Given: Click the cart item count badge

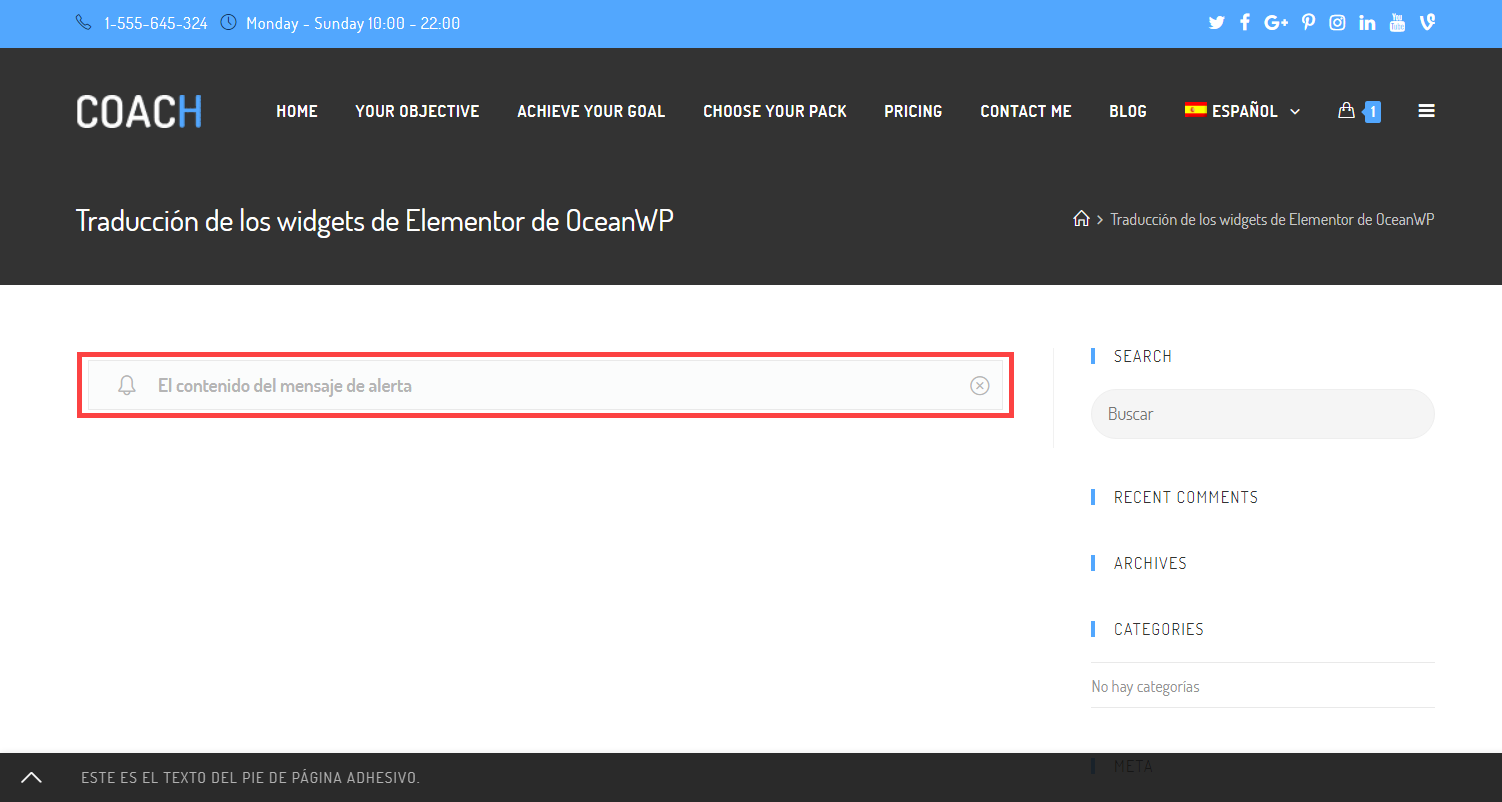Looking at the screenshot, I should [x=1373, y=111].
